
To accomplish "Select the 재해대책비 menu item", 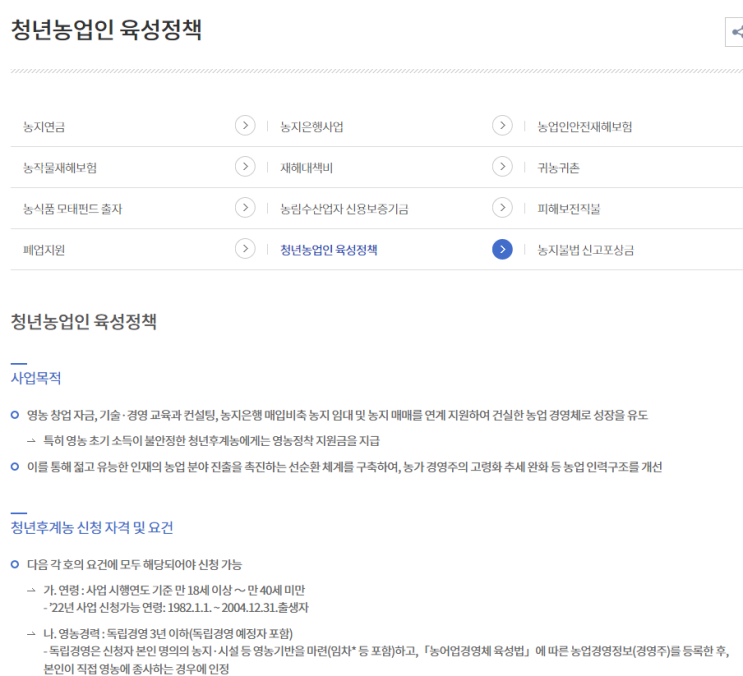I will point(306,168).
